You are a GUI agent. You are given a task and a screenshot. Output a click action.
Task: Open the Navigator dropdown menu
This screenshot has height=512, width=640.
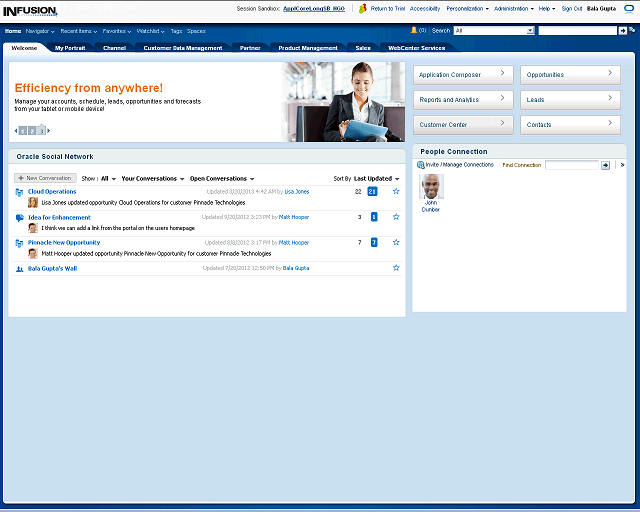click(x=40, y=31)
